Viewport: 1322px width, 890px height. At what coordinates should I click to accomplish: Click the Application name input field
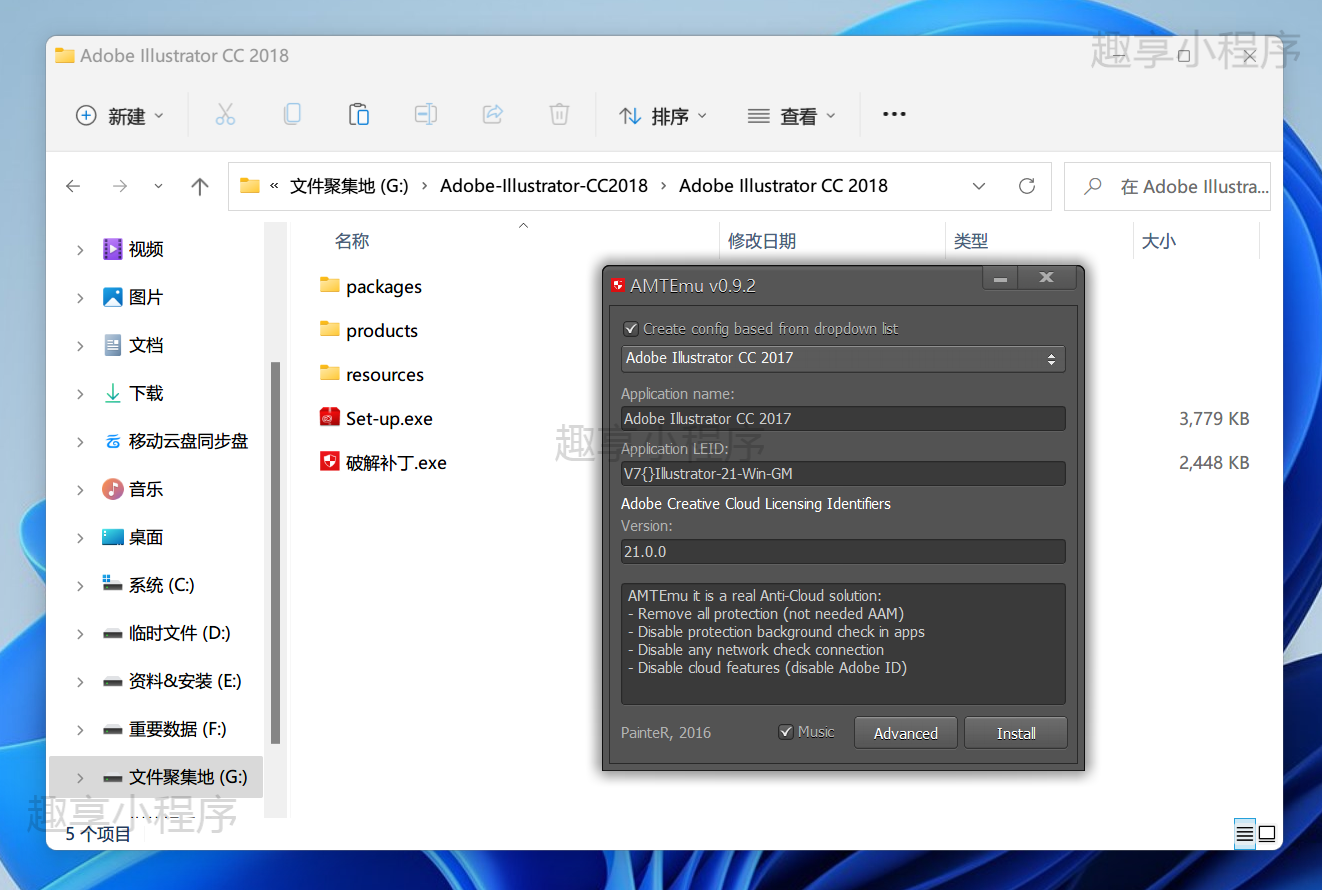pos(843,419)
